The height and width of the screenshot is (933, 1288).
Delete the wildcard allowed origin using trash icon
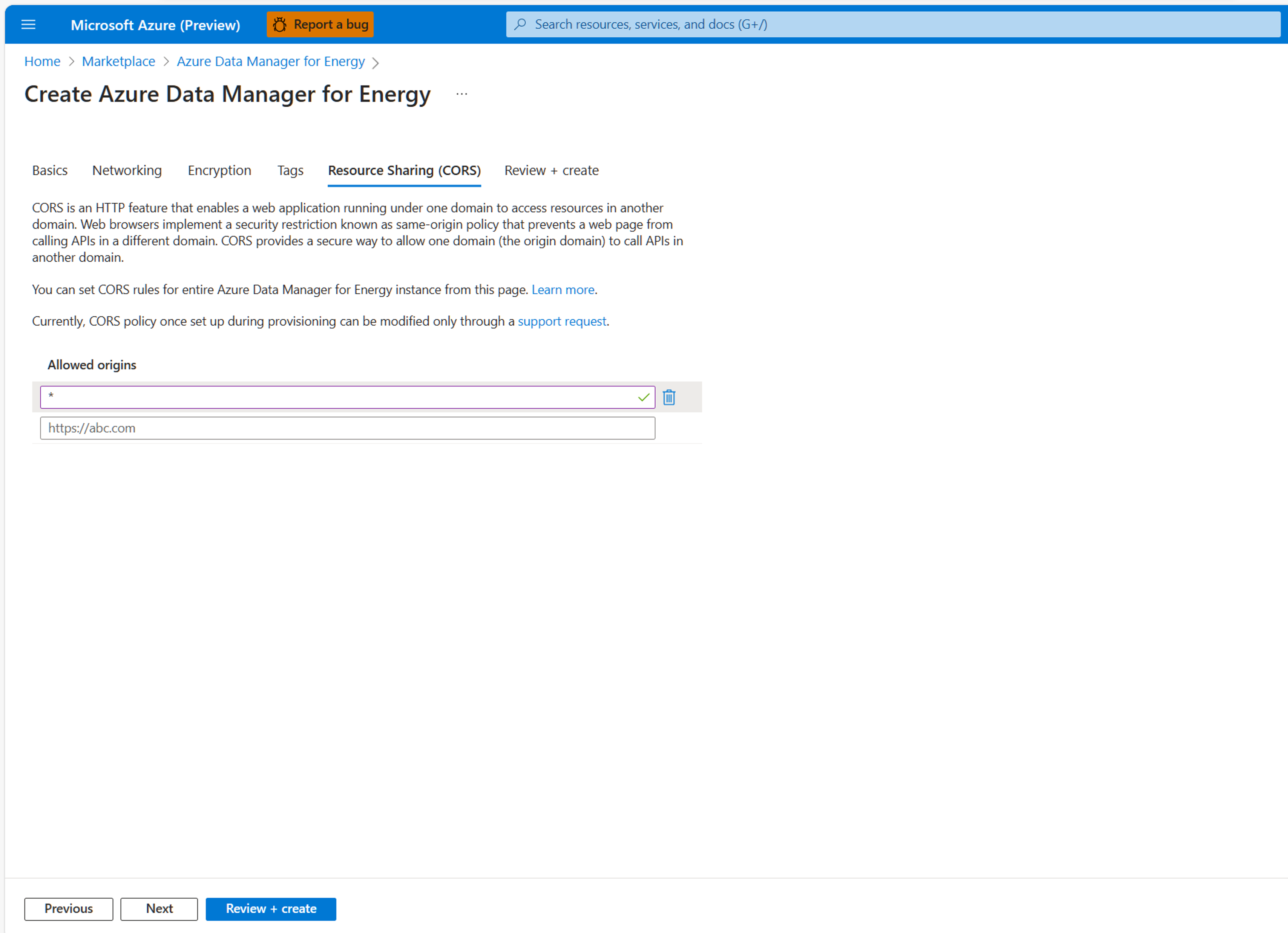(670, 397)
